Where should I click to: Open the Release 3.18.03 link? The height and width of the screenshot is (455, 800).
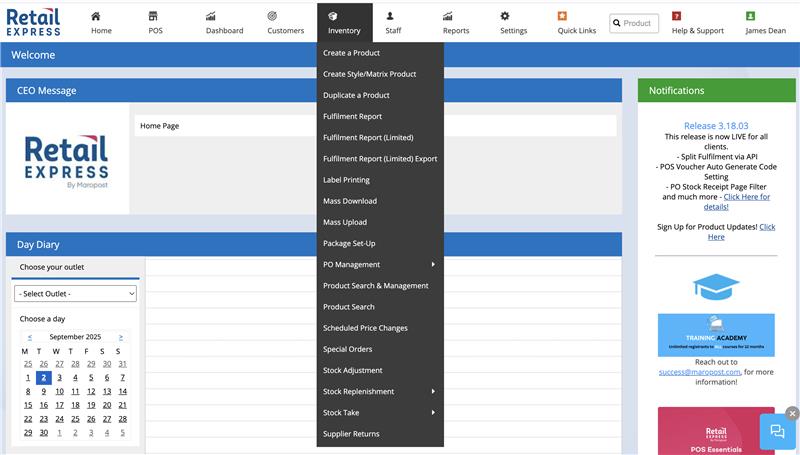(x=716, y=125)
